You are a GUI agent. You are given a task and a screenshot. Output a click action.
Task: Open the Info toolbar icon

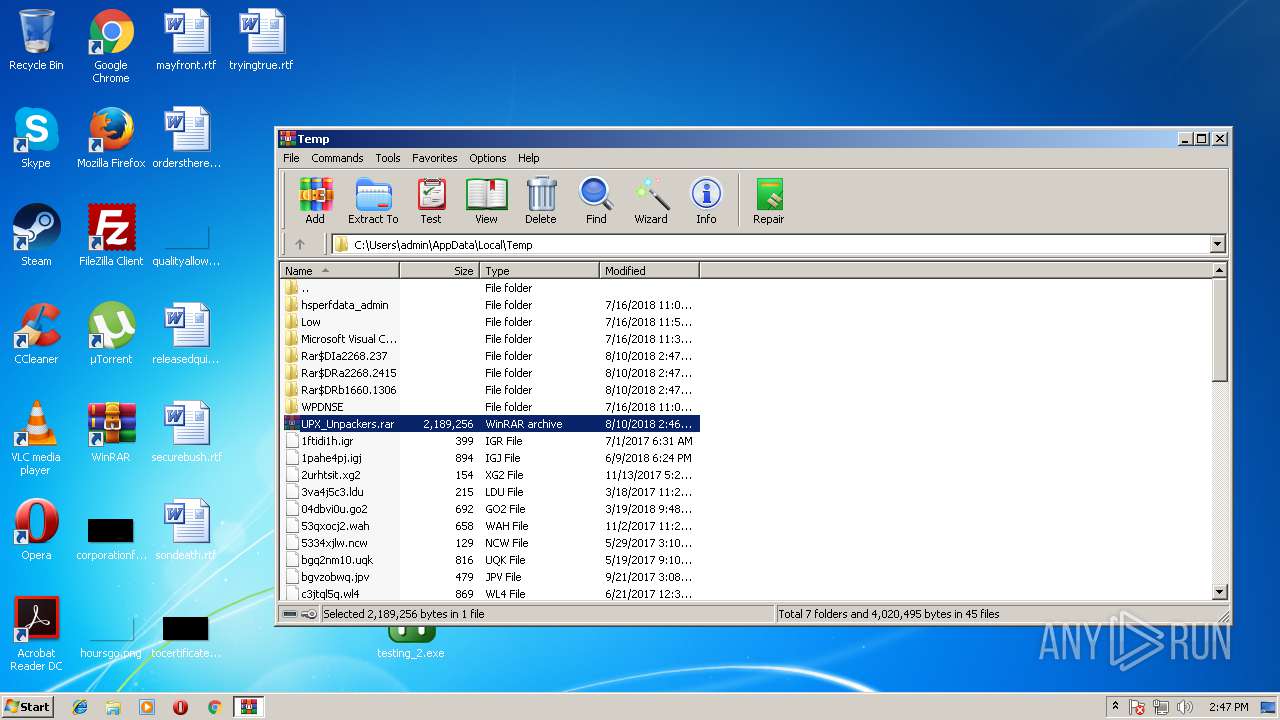click(x=706, y=201)
